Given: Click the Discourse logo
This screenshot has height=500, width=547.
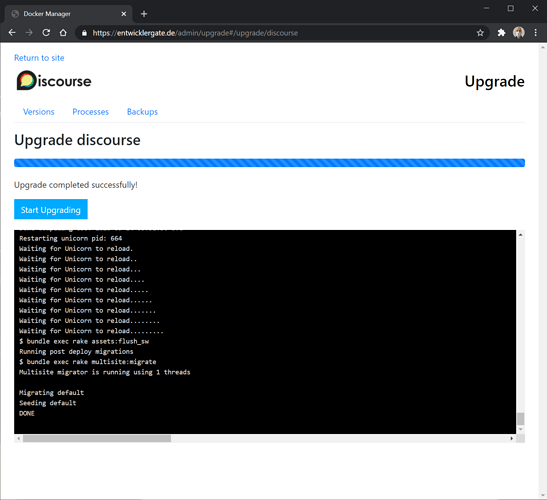Looking at the screenshot, I should point(54,81).
